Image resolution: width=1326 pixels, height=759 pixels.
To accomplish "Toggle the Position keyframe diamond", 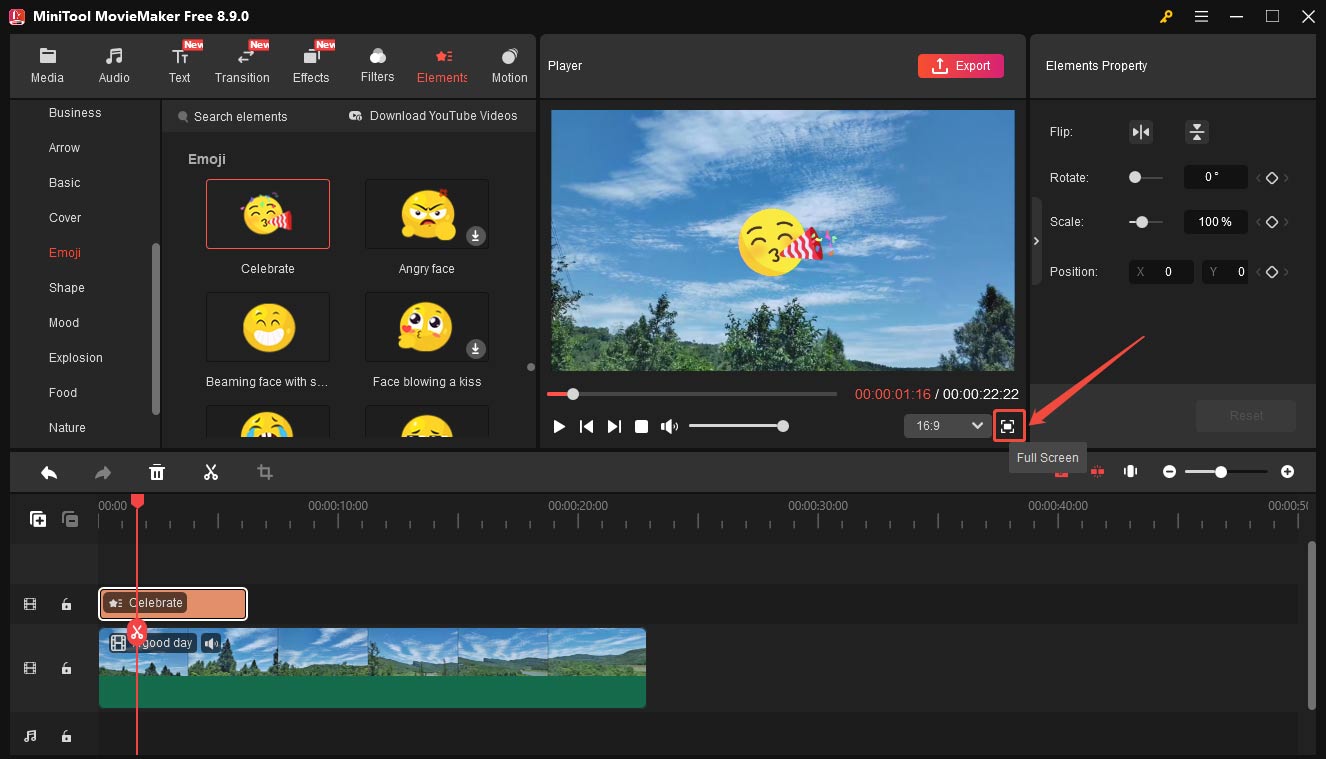I will point(1272,272).
